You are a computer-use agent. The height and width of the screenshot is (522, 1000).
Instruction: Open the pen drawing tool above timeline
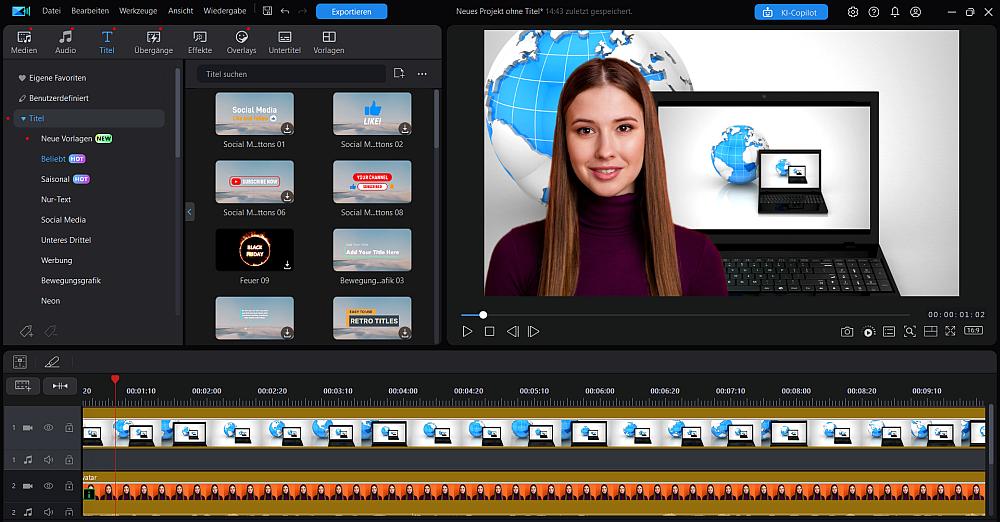click(x=52, y=362)
